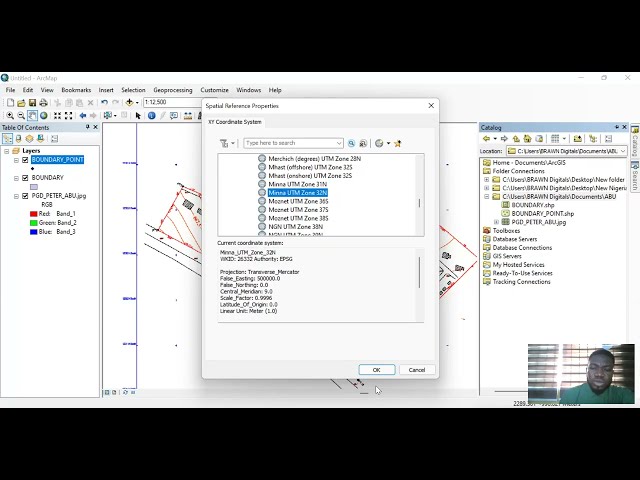640x480 pixels.
Task: Create a new map document from the Standard toolbar
Action: (10, 103)
